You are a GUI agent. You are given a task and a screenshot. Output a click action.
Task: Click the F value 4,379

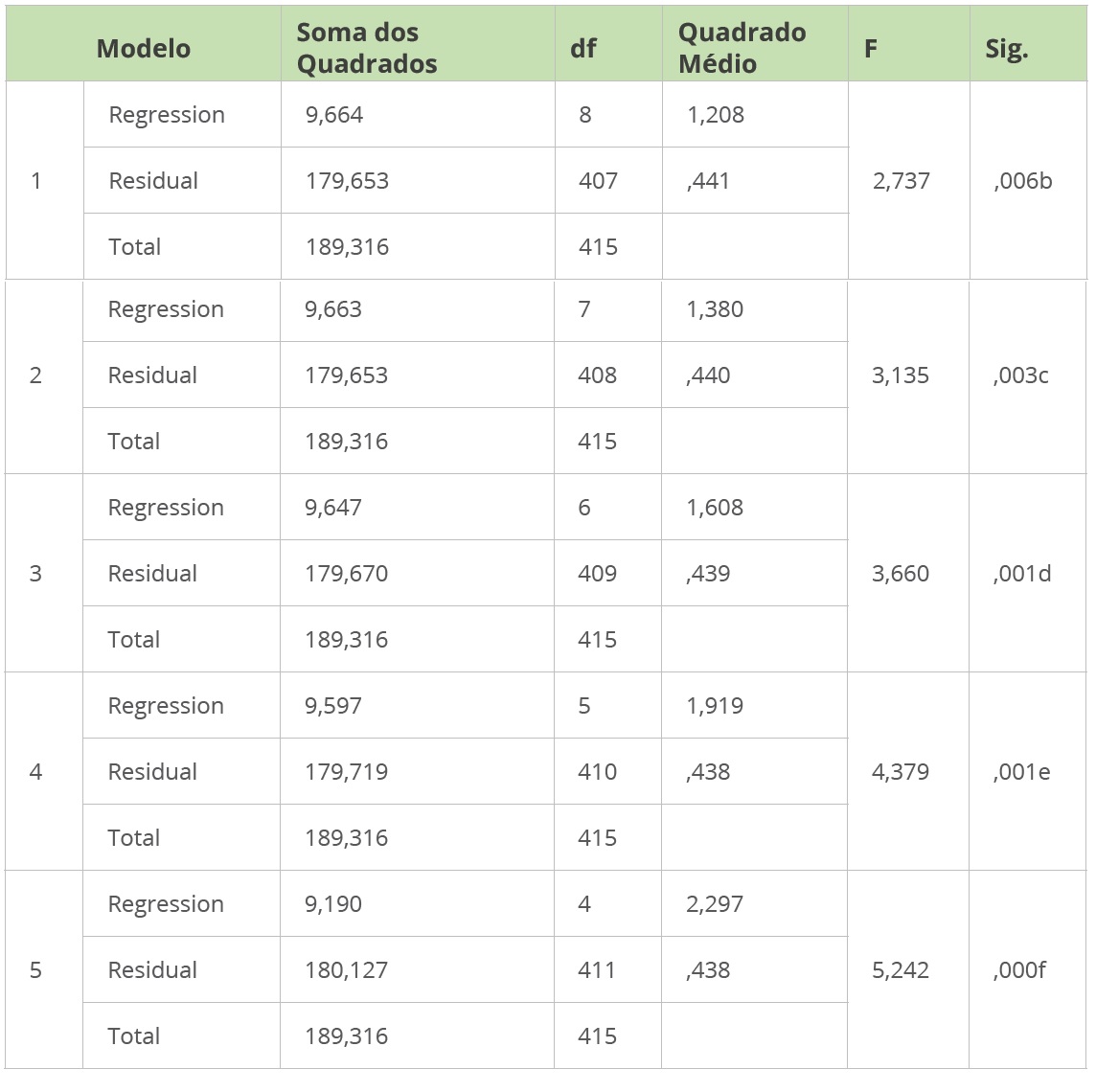click(x=900, y=772)
